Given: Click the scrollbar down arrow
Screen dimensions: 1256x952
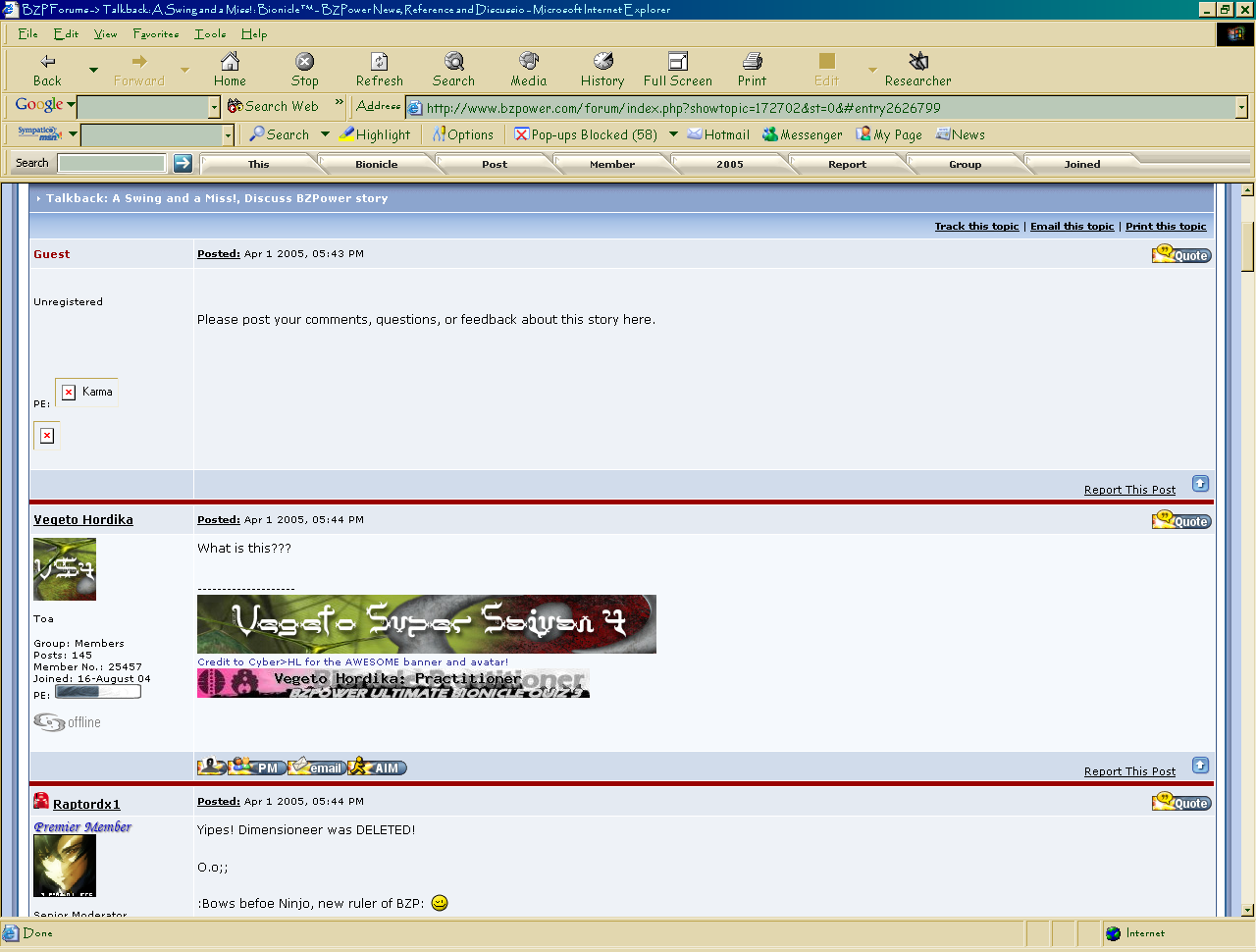Looking at the screenshot, I should point(1248,910).
